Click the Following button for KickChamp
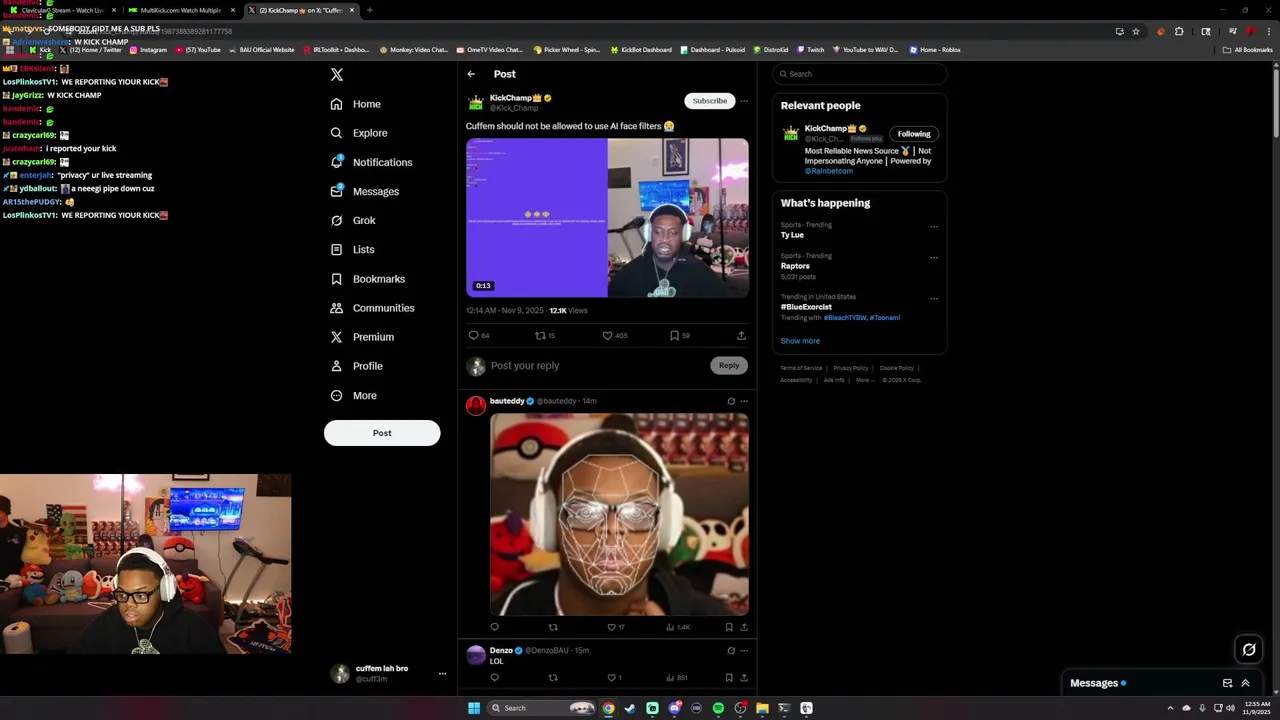The height and width of the screenshot is (720, 1280). (x=914, y=134)
